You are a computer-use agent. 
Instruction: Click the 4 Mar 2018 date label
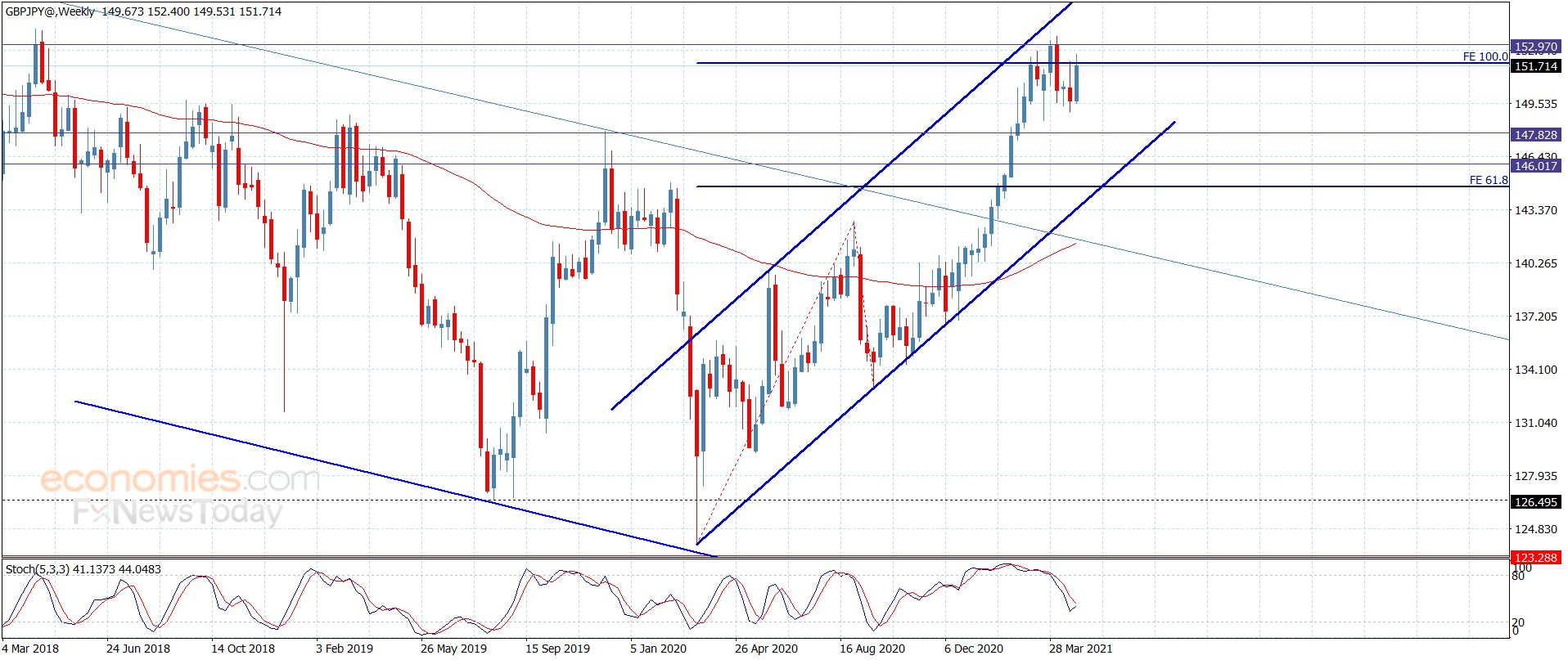tap(30, 649)
